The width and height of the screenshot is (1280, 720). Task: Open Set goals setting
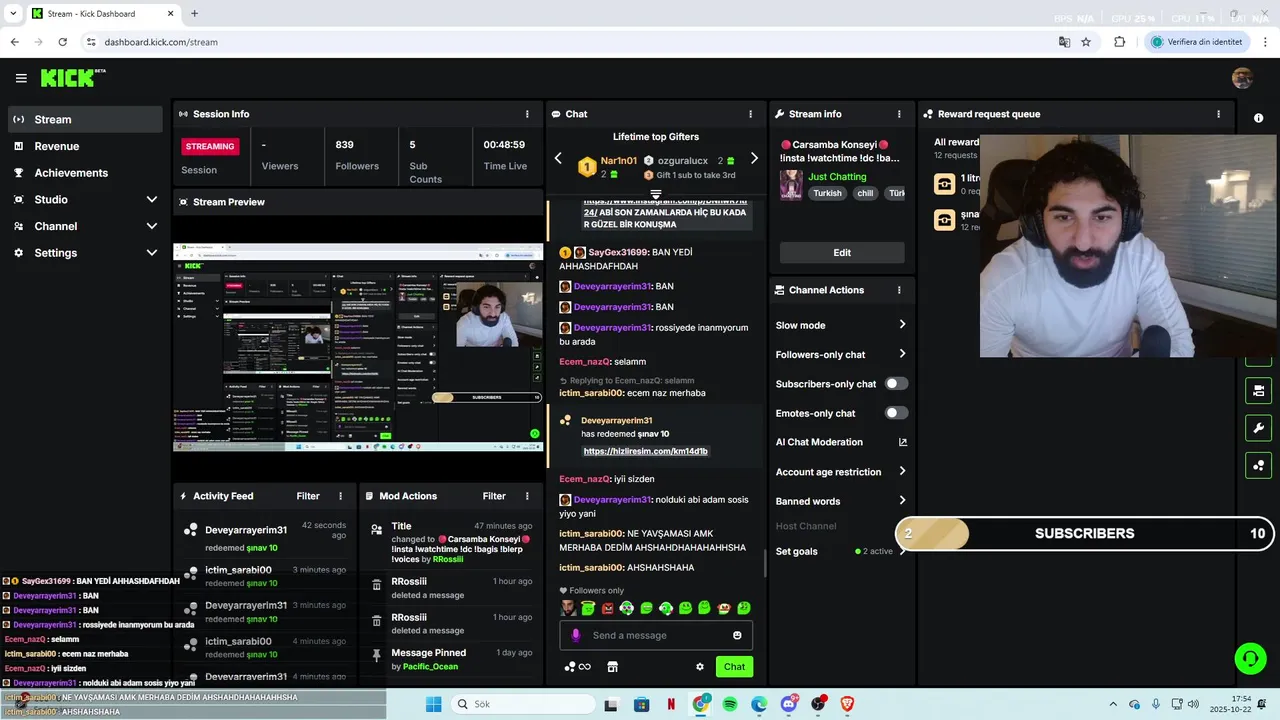(x=841, y=551)
